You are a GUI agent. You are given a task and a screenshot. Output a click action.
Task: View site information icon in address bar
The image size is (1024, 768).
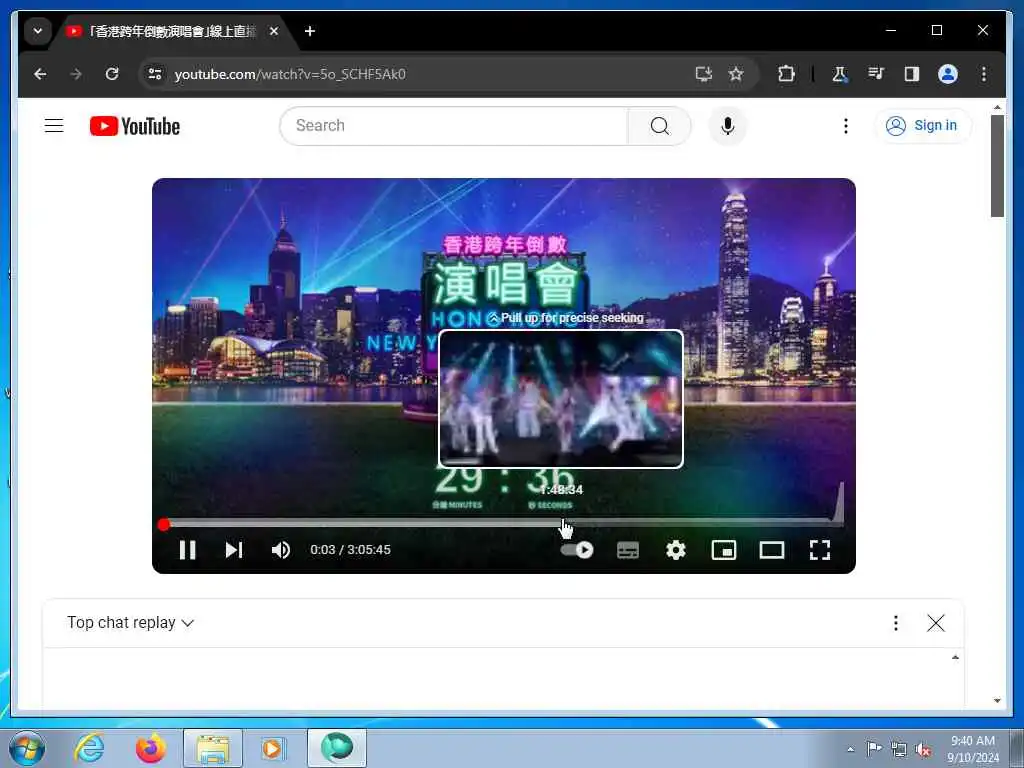point(155,74)
